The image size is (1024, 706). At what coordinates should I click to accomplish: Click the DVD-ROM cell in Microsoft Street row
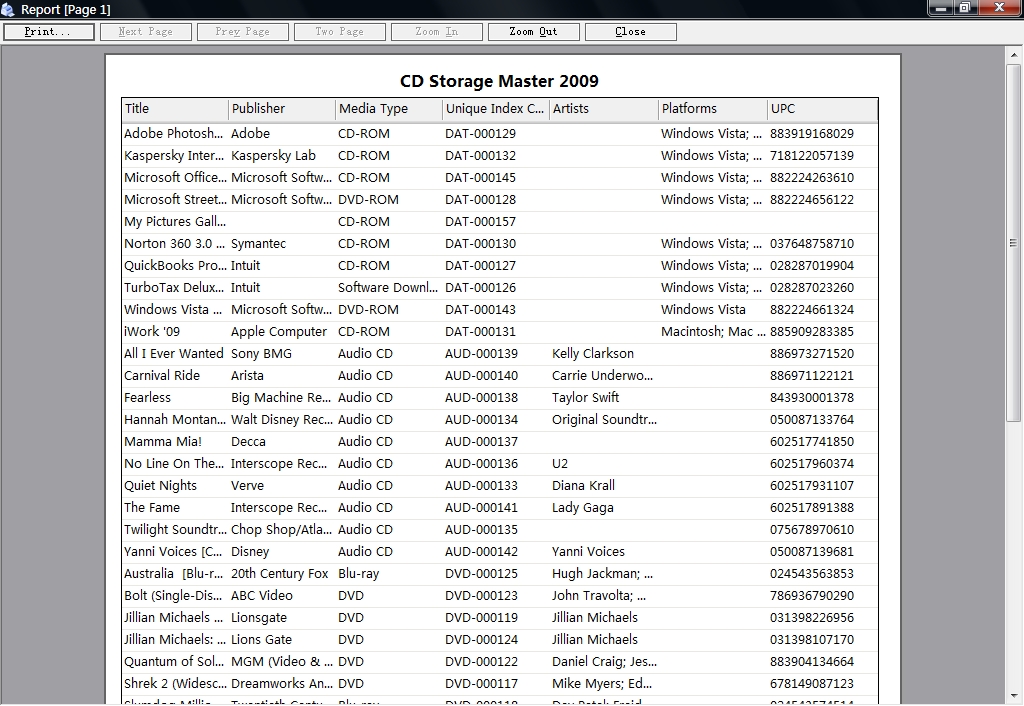tap(368, 200)
